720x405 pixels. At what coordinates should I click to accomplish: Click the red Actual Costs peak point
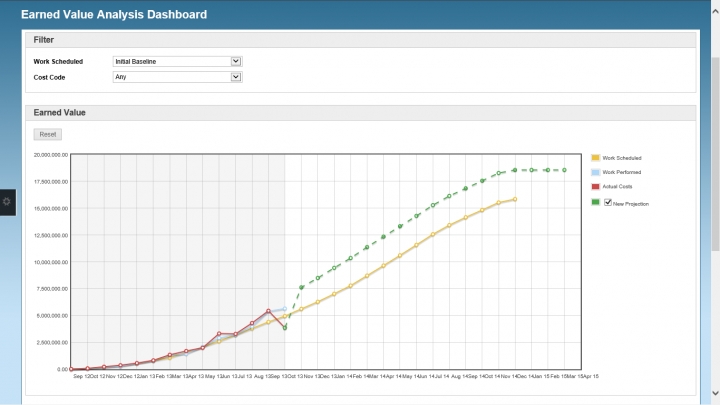(269, 311)
